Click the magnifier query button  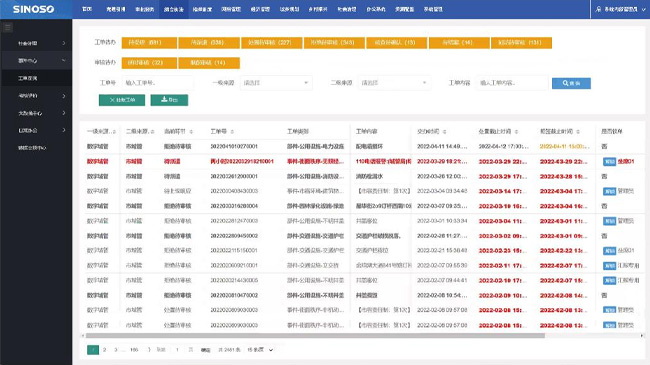pyautogui.click(x=571, y=83)
